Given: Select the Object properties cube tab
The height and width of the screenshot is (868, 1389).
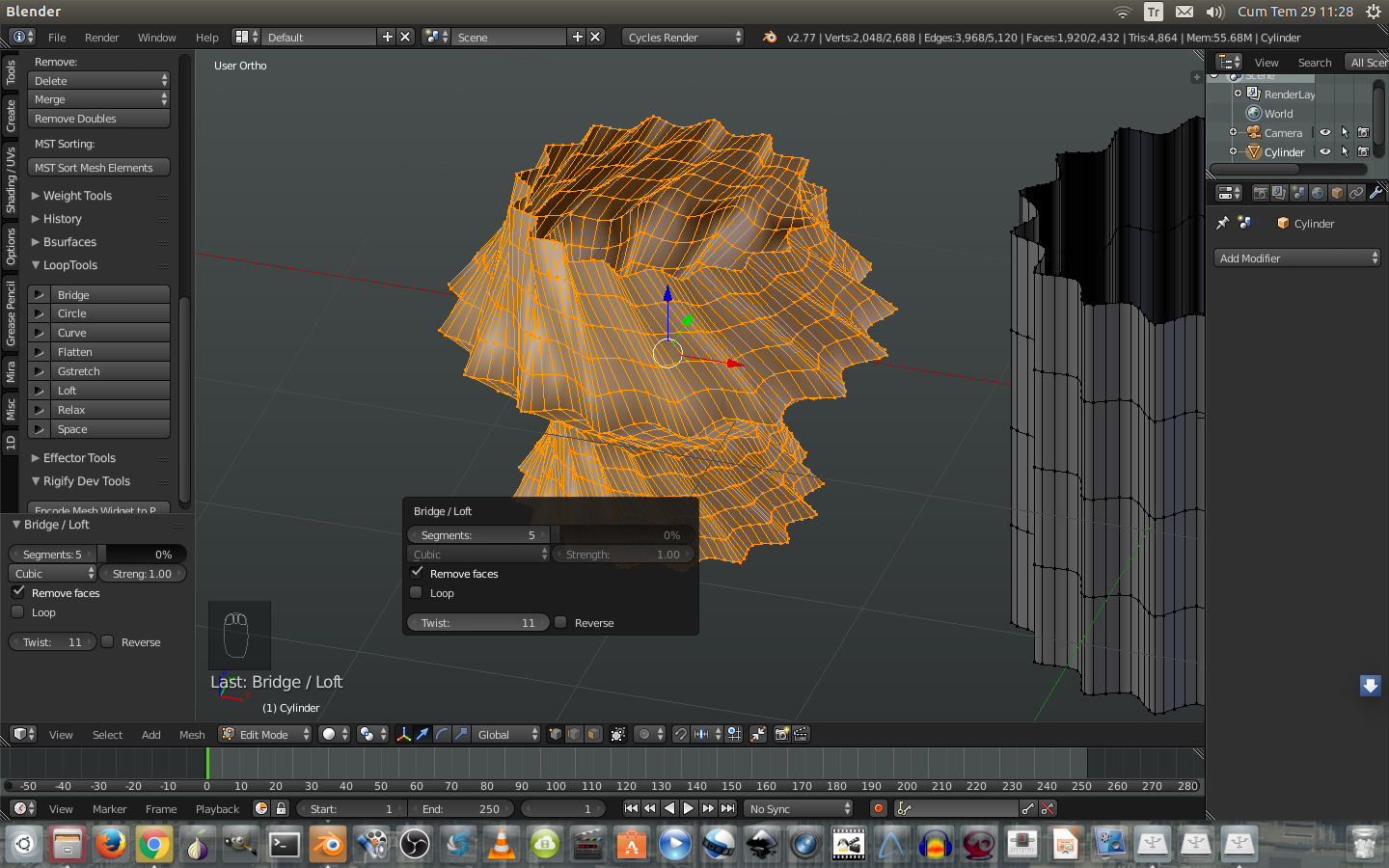Looking at the screenshot, I should pyautogui.click(x=1337, y=193).
